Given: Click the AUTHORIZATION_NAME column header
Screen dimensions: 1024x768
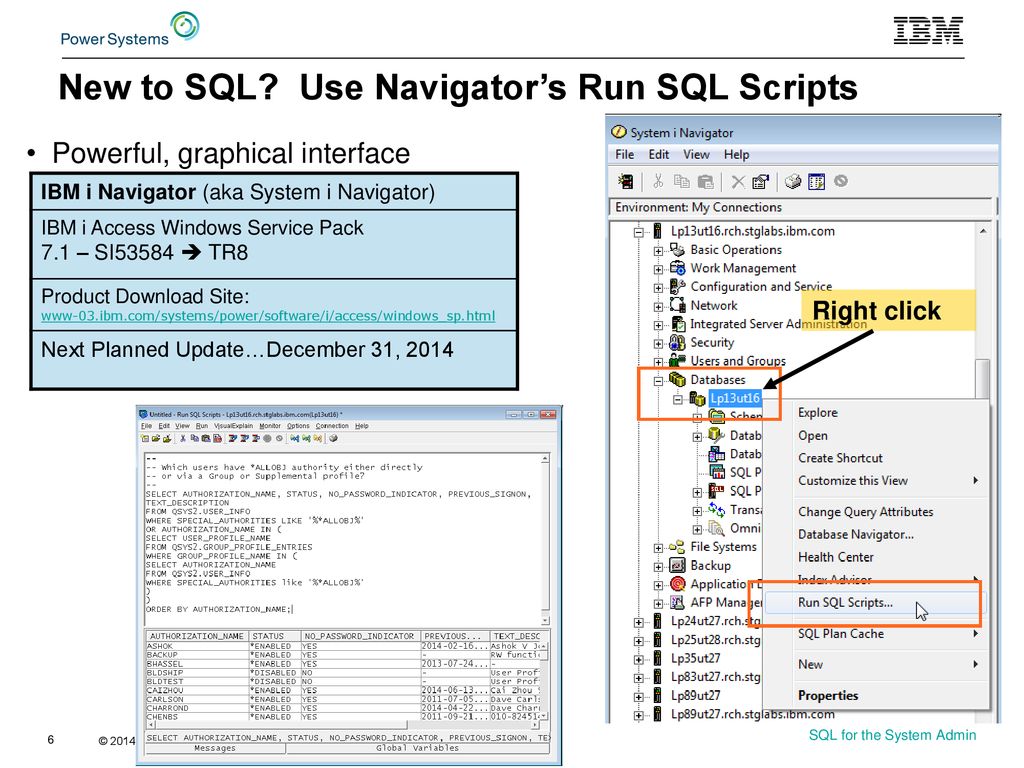Looking at the screenshot, I should (197, 636).
